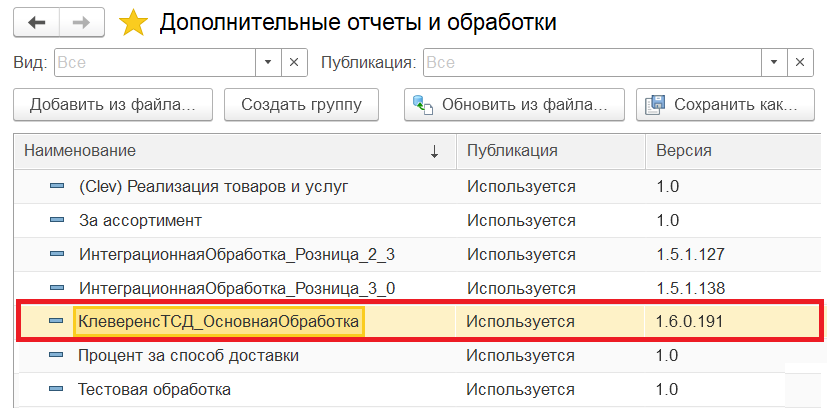Open the Вид dropdown list

pyautogui.click(x=268, y=63)
